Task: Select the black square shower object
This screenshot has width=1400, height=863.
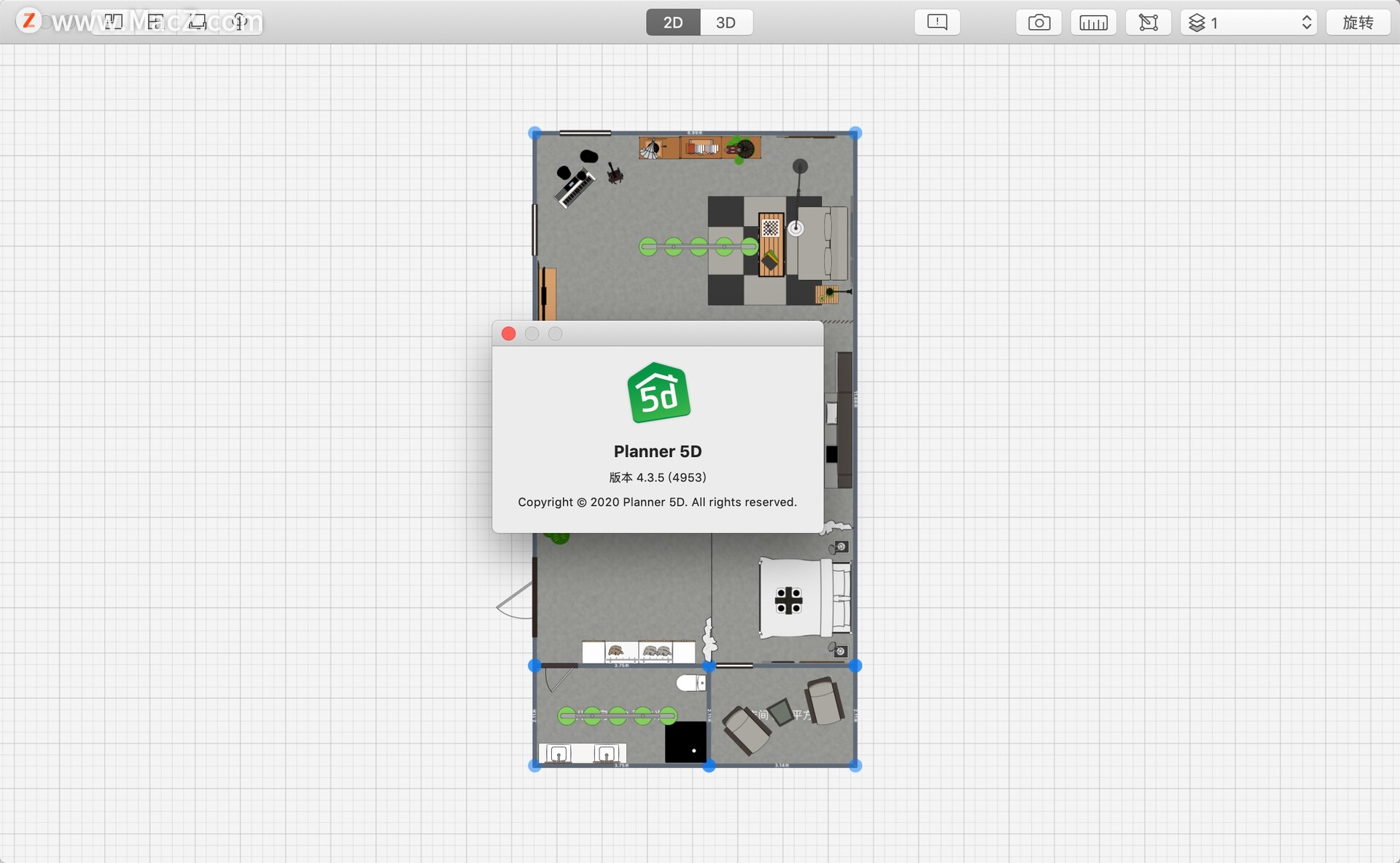Action: click(685, 742)
